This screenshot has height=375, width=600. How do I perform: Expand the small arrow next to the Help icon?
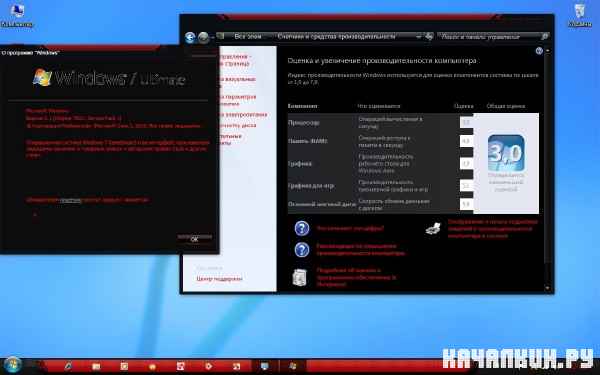point(547,51)
